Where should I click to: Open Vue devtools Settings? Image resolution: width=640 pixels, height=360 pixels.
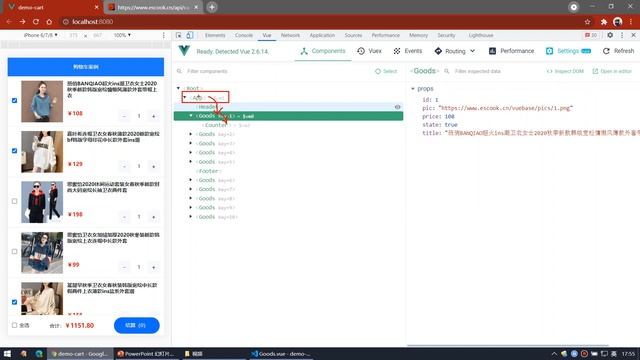coord(568,51)
